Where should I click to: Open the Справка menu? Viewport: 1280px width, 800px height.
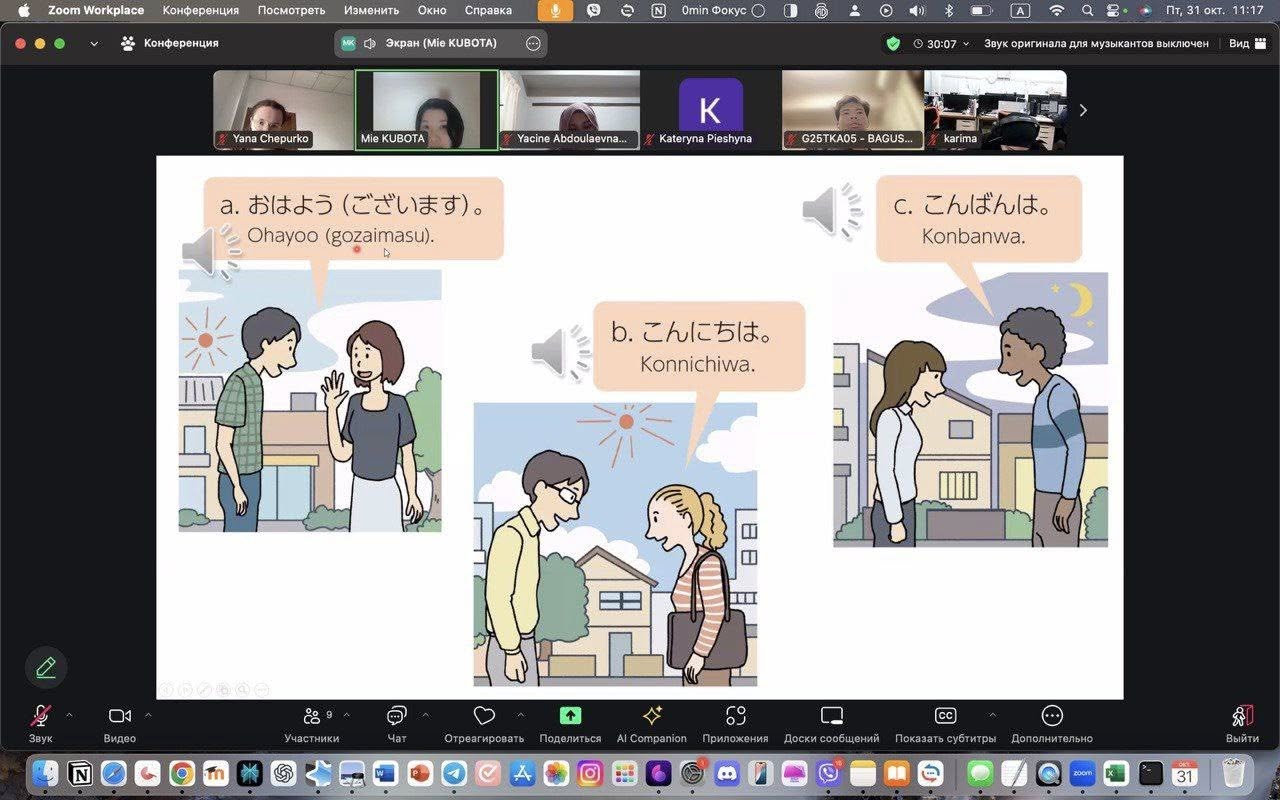click(488, 11)
